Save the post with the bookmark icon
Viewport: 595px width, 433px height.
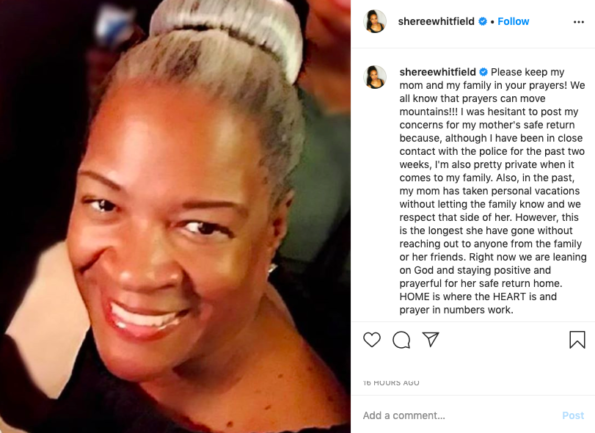[x=577, y=339]
